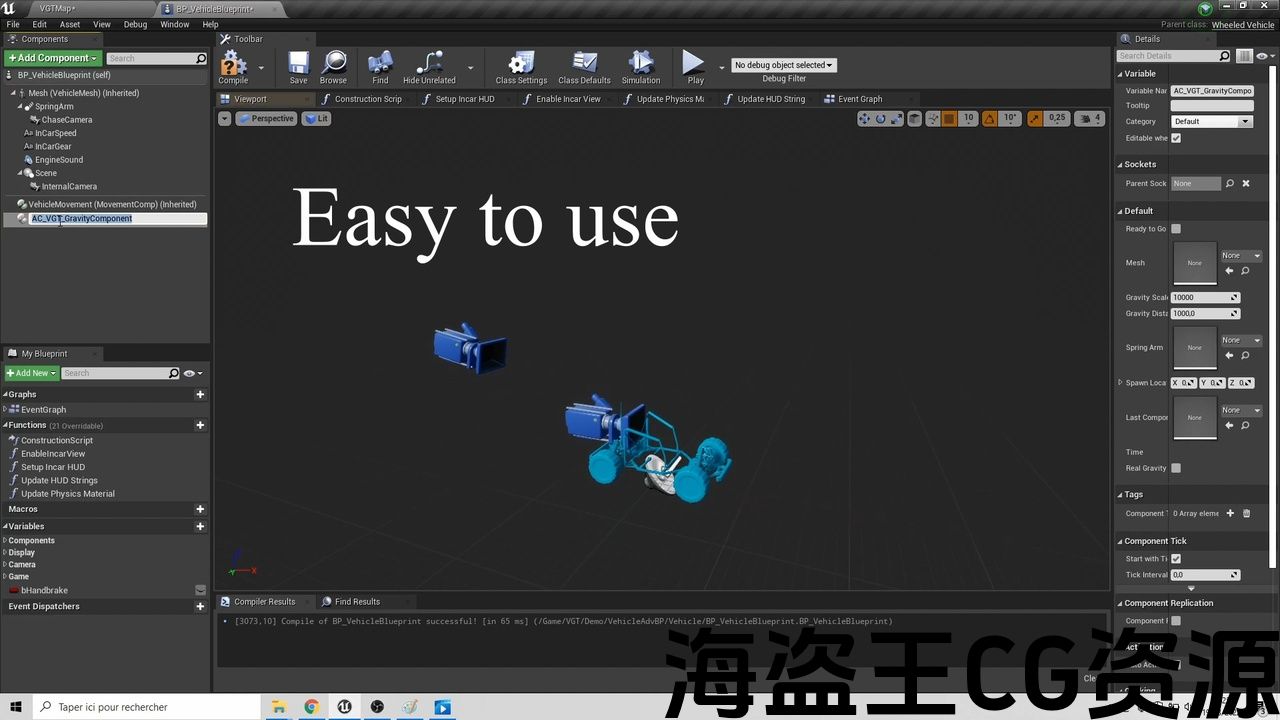This screenshot has width=1280, height=720.
Task: Open the variable Category dropdown
Action: 1211,122
